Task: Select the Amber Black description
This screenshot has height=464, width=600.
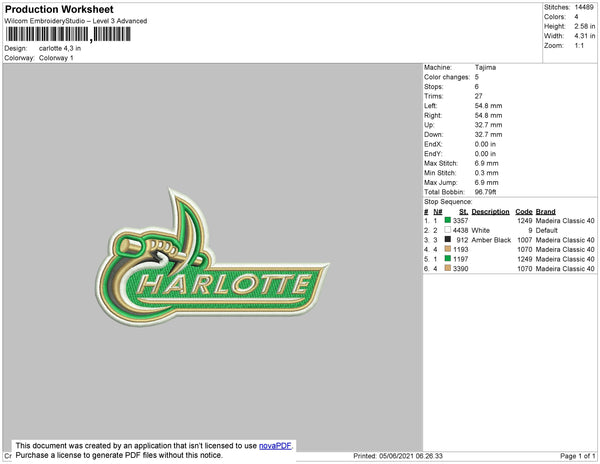Action: (x=491, y=240)
